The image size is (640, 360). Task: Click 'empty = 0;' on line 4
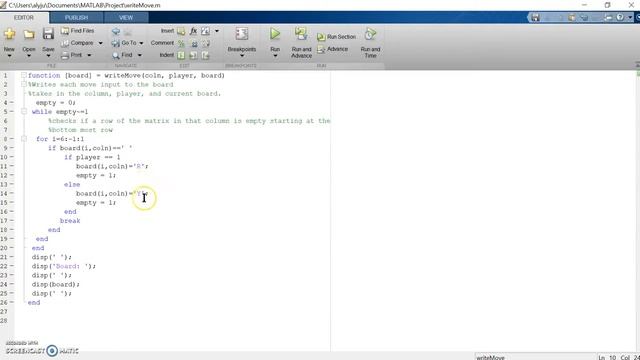tap(56, 102)
